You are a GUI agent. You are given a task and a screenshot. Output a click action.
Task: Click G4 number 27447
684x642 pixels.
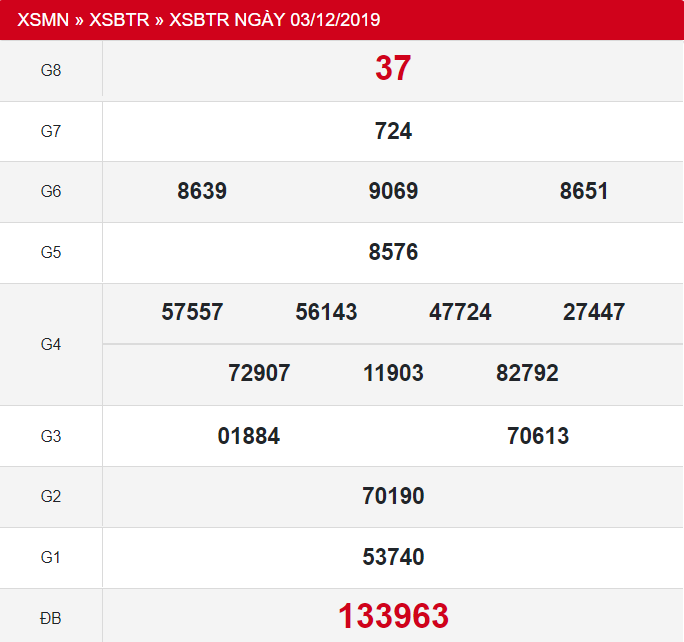click(594, 312)
